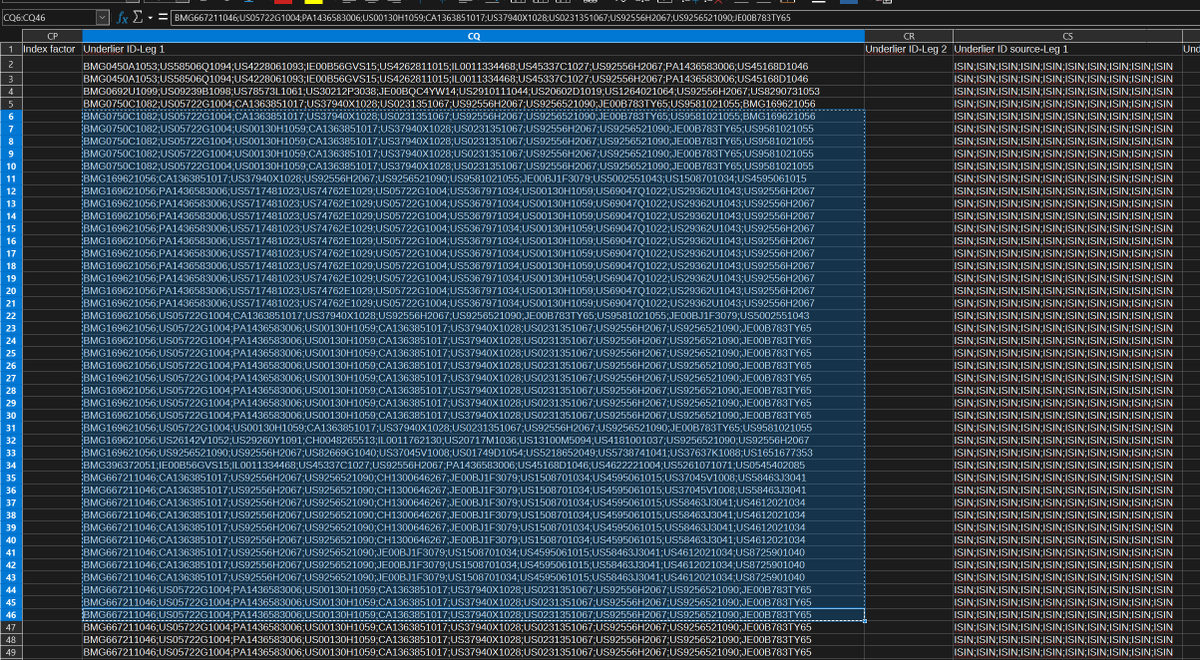Click the Select All corner box

tap(10, 36)
